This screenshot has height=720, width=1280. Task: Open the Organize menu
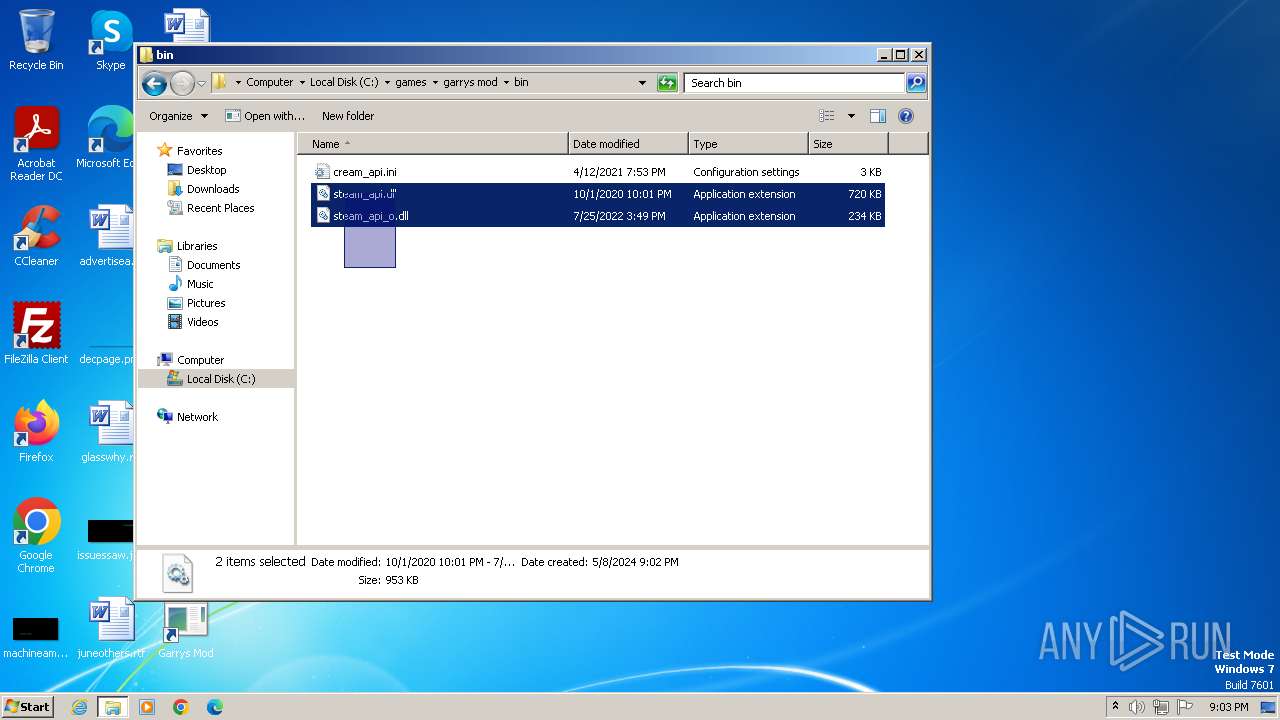[x=178, y=116]
